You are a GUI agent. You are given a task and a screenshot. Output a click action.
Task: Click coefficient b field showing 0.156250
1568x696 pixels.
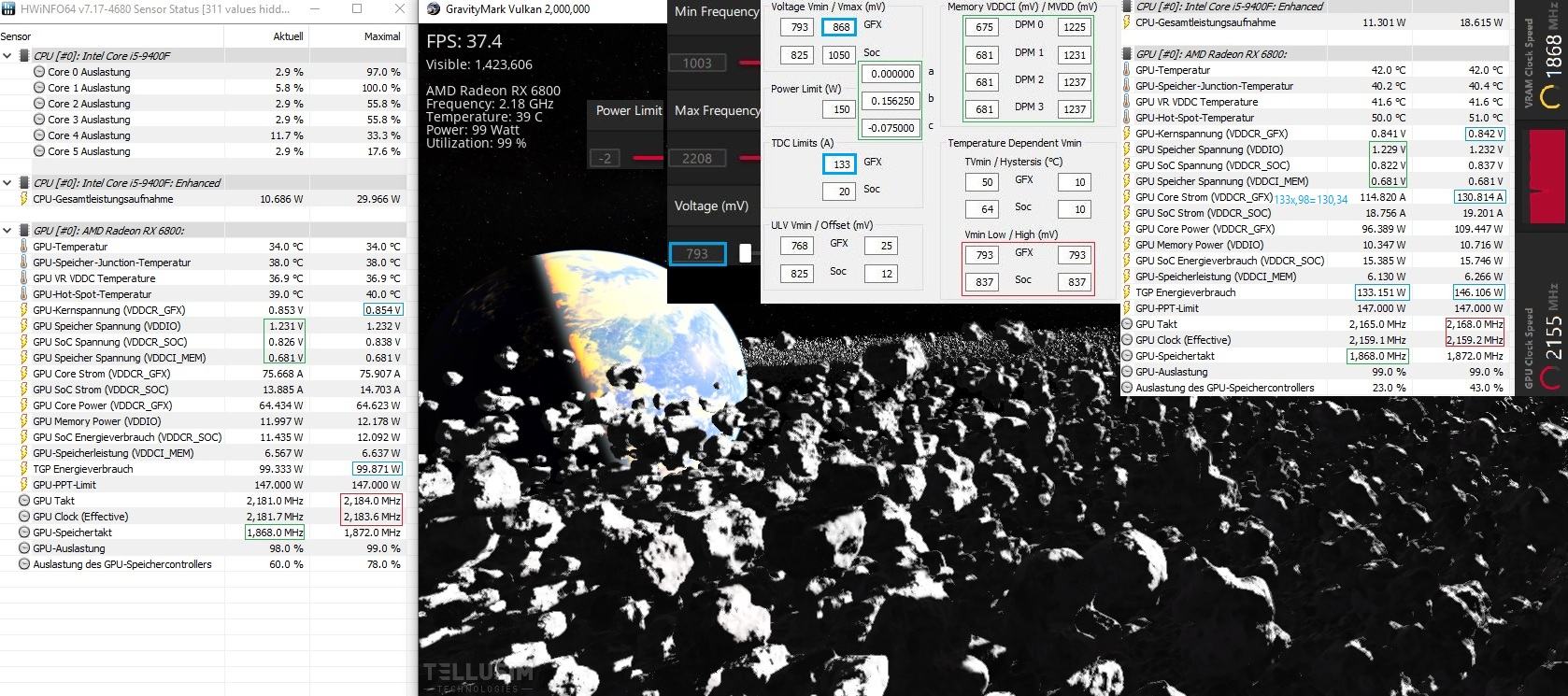(x=891, y=101)
